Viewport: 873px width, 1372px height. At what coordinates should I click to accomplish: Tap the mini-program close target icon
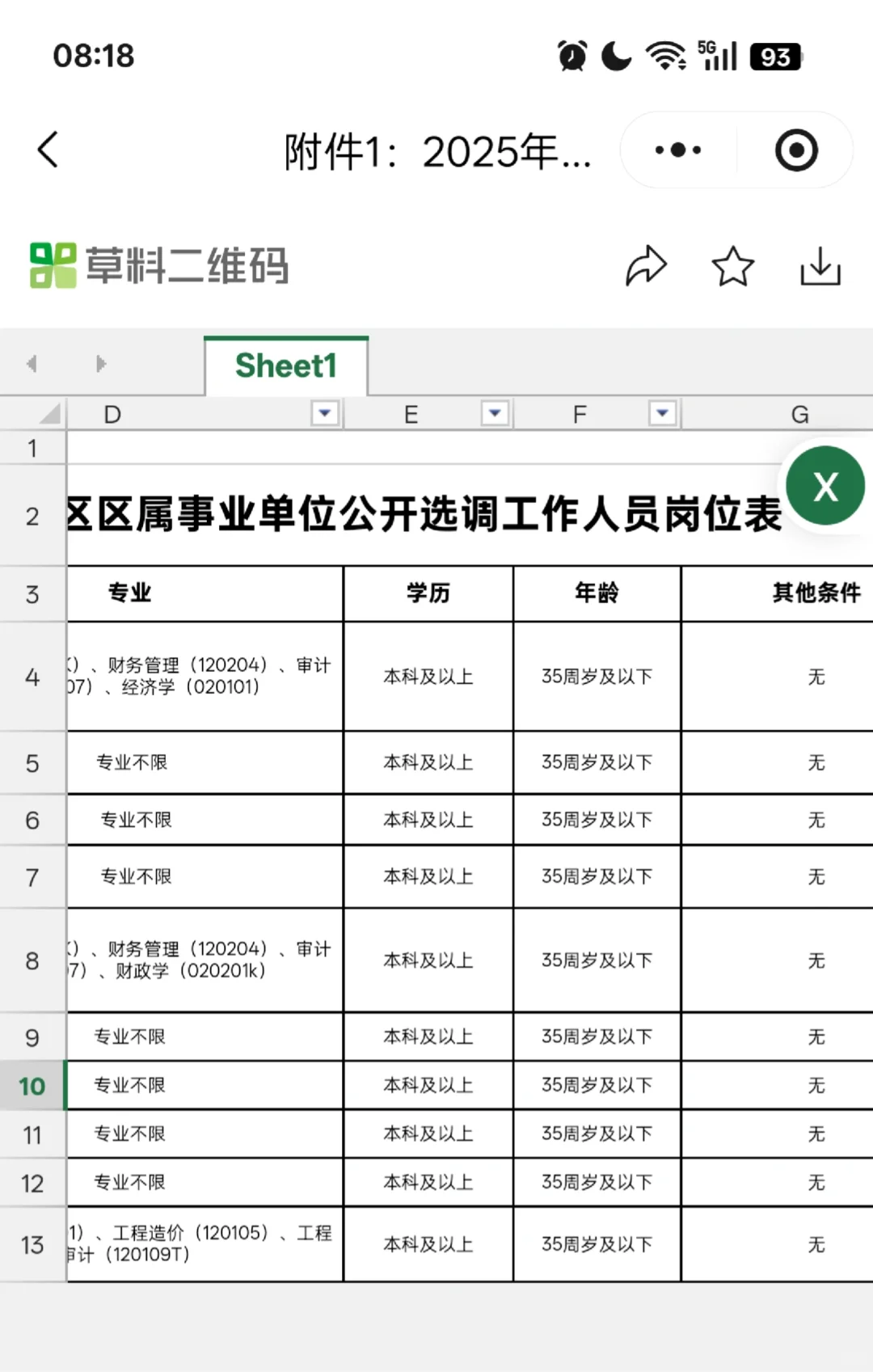pyautogui.click(x=796, y=150)
